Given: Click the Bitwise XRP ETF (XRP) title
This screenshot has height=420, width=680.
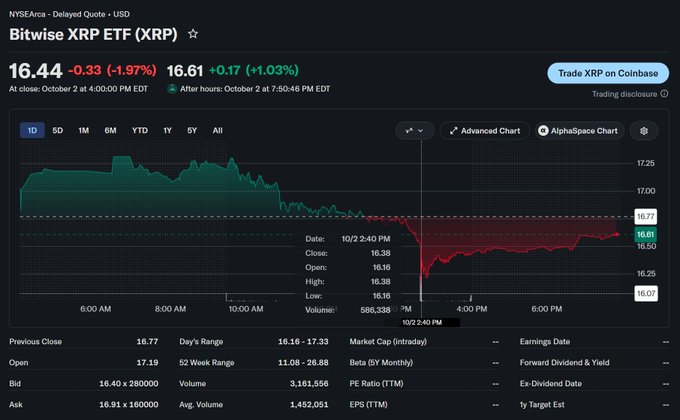Looking at the screenshot, I should point(93,34).
